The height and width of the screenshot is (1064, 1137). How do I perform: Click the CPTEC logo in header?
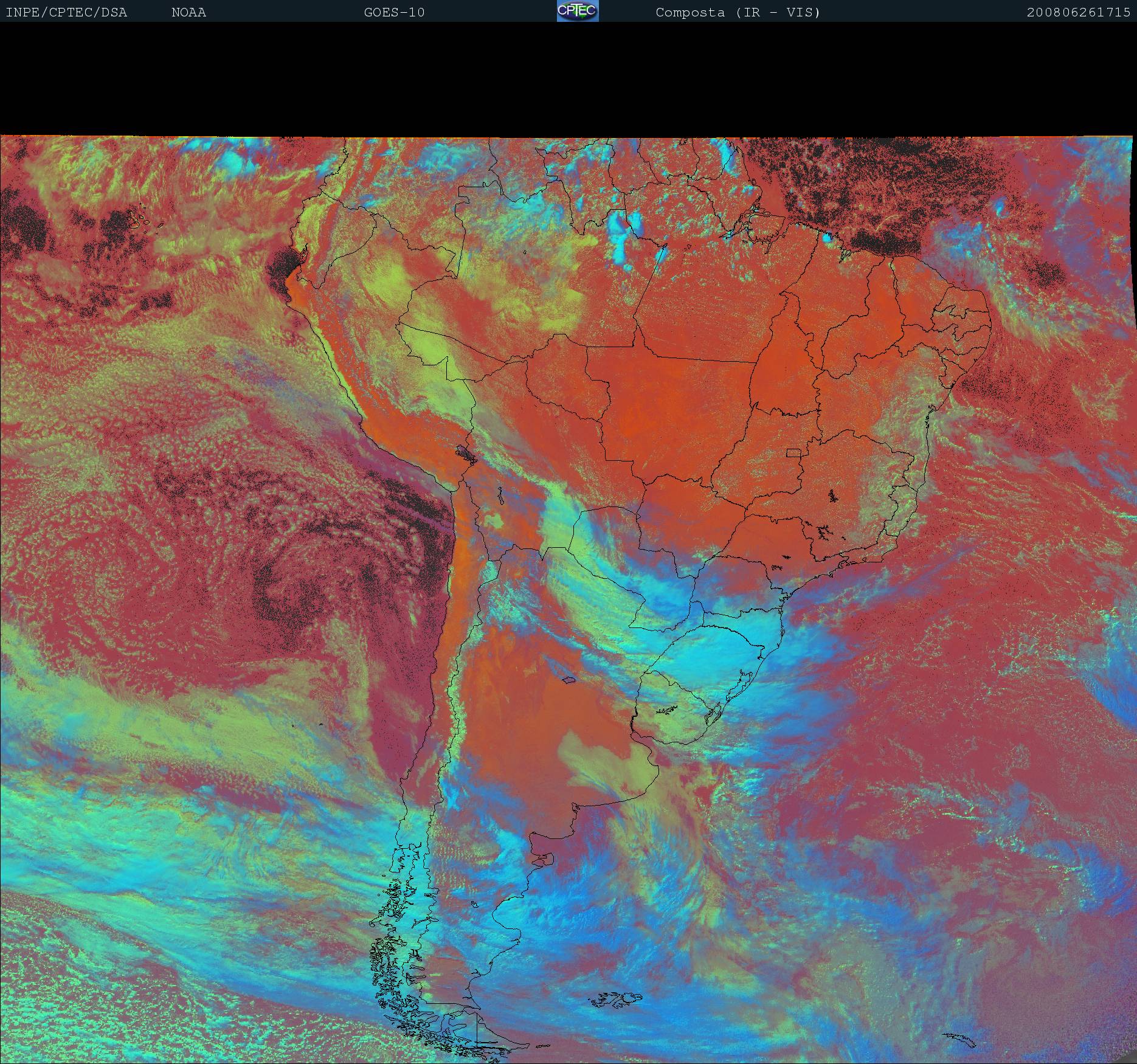pyautogui.click(x=578, y=11)
